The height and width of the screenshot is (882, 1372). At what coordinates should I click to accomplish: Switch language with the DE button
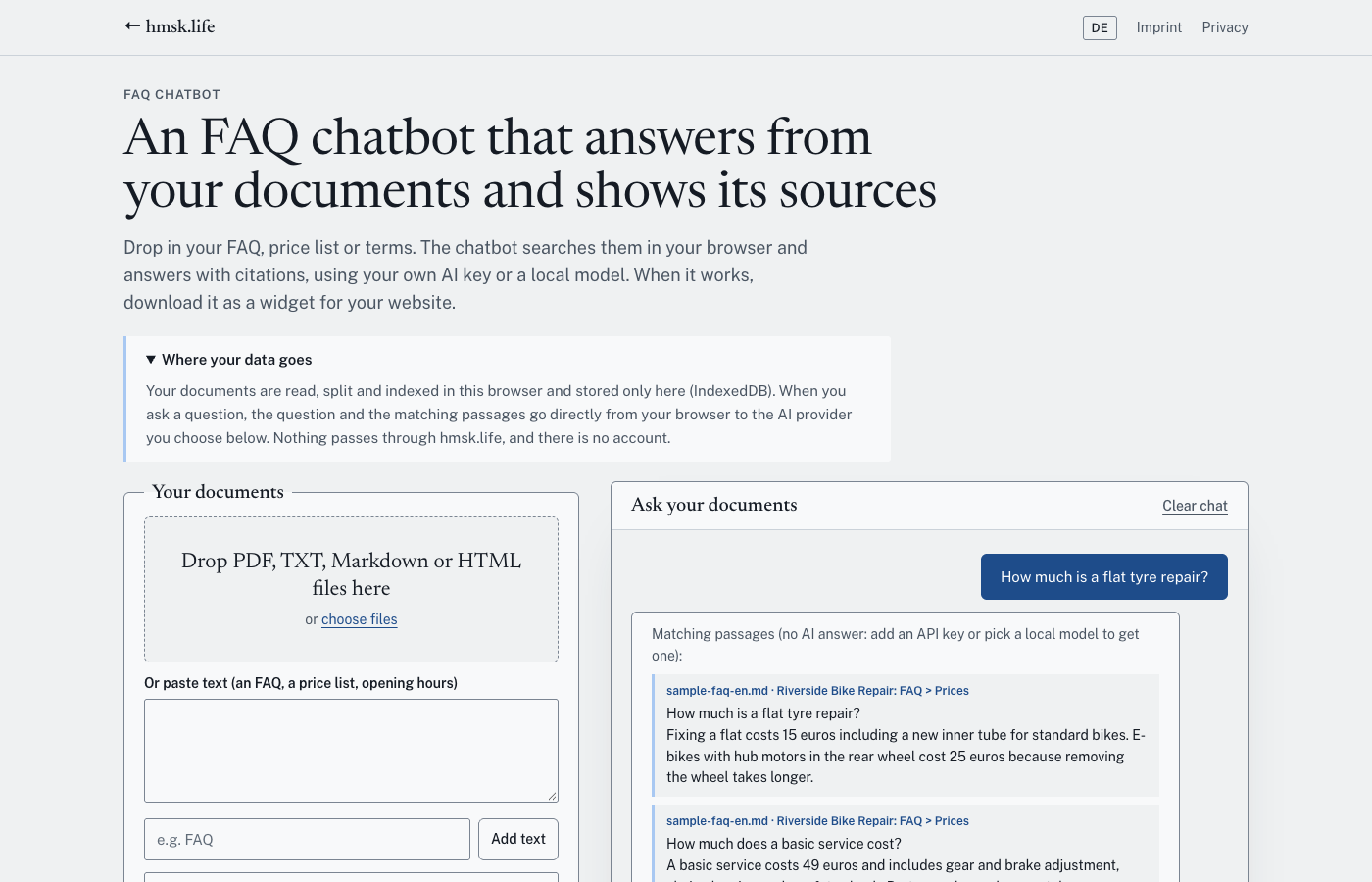point(1100,27)
